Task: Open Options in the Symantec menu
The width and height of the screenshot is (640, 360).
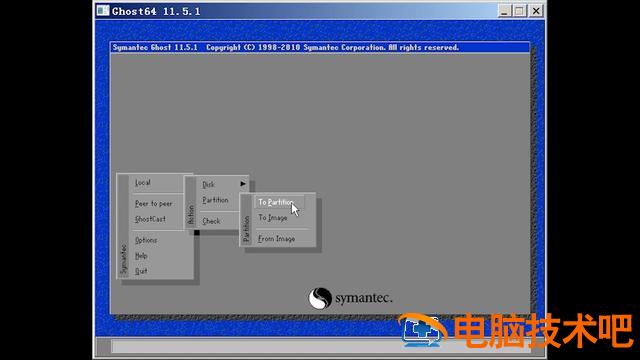Action: click(146, 240)
